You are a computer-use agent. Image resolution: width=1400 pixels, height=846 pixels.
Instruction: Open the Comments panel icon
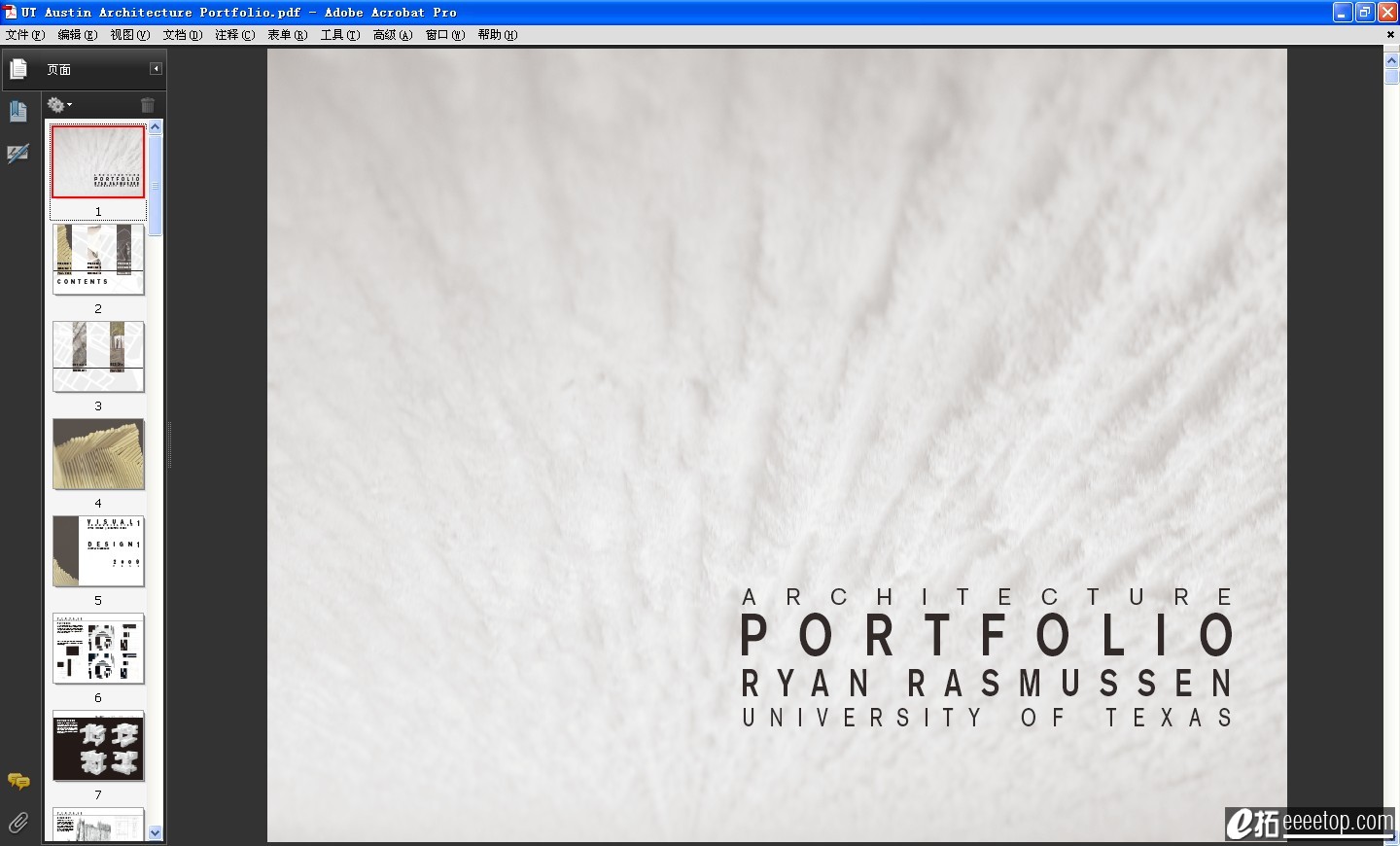coord(18,781)
